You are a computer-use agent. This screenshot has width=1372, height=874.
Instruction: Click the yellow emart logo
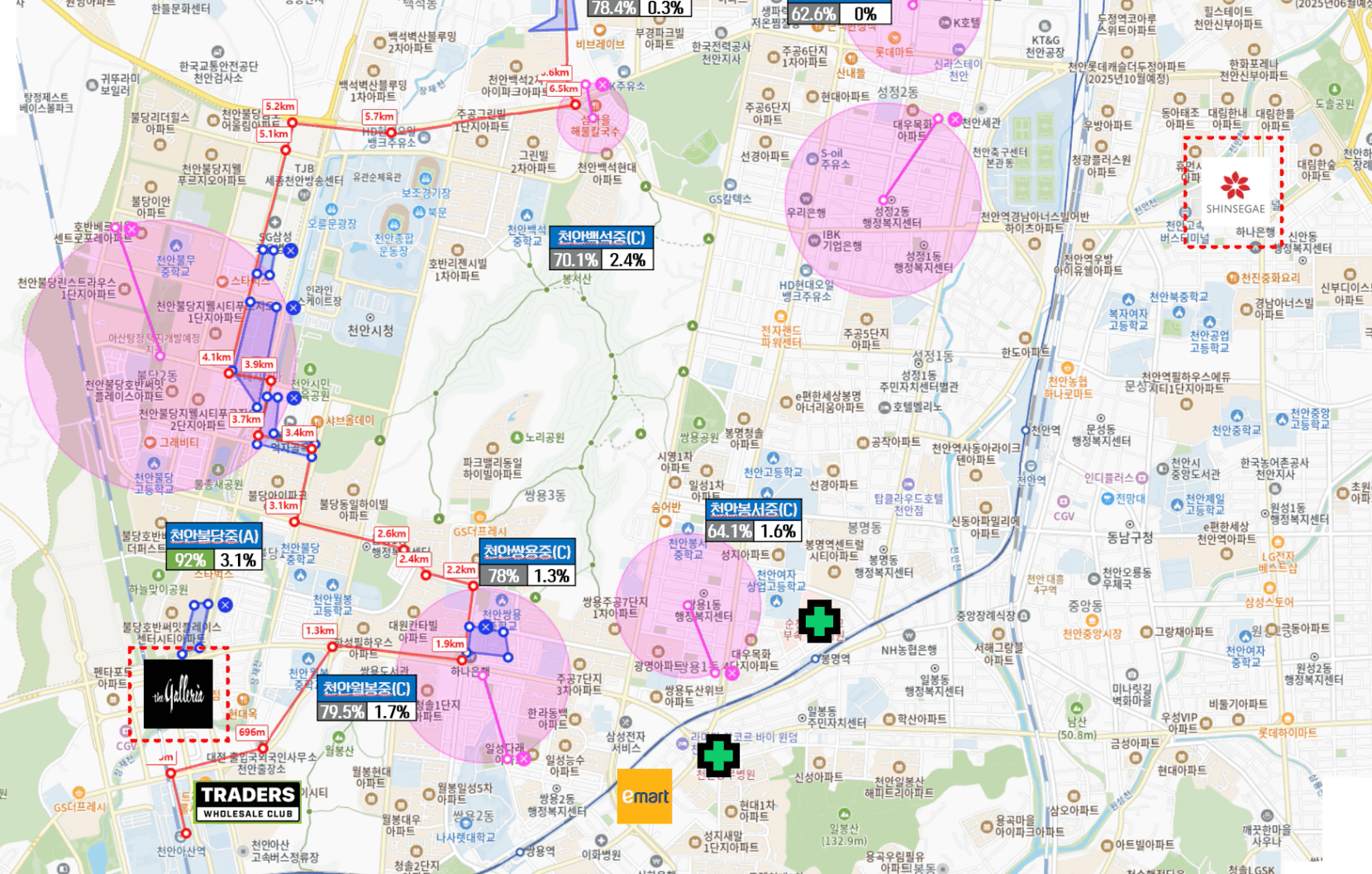click(x=645, y=796)
